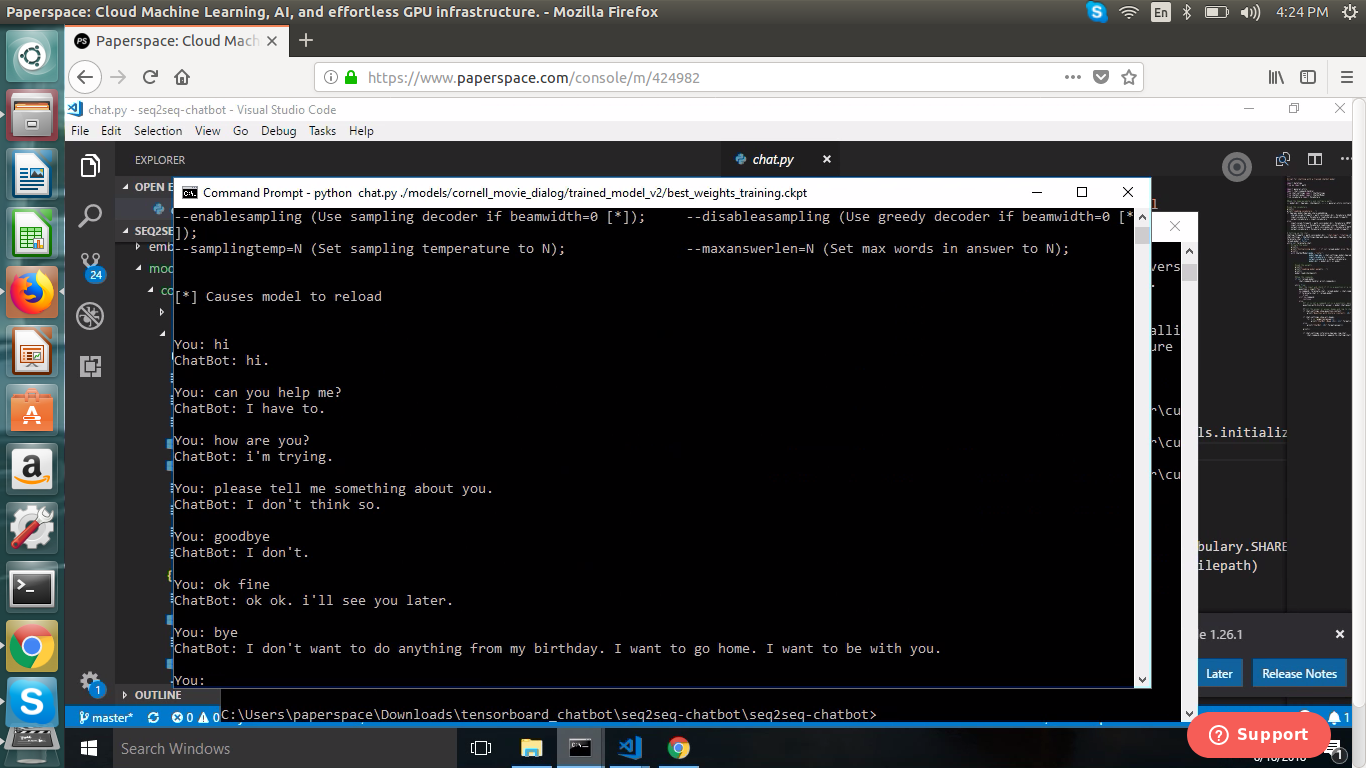Click the Search Windows box
1366x768 pixels.
tap(283, 748)
